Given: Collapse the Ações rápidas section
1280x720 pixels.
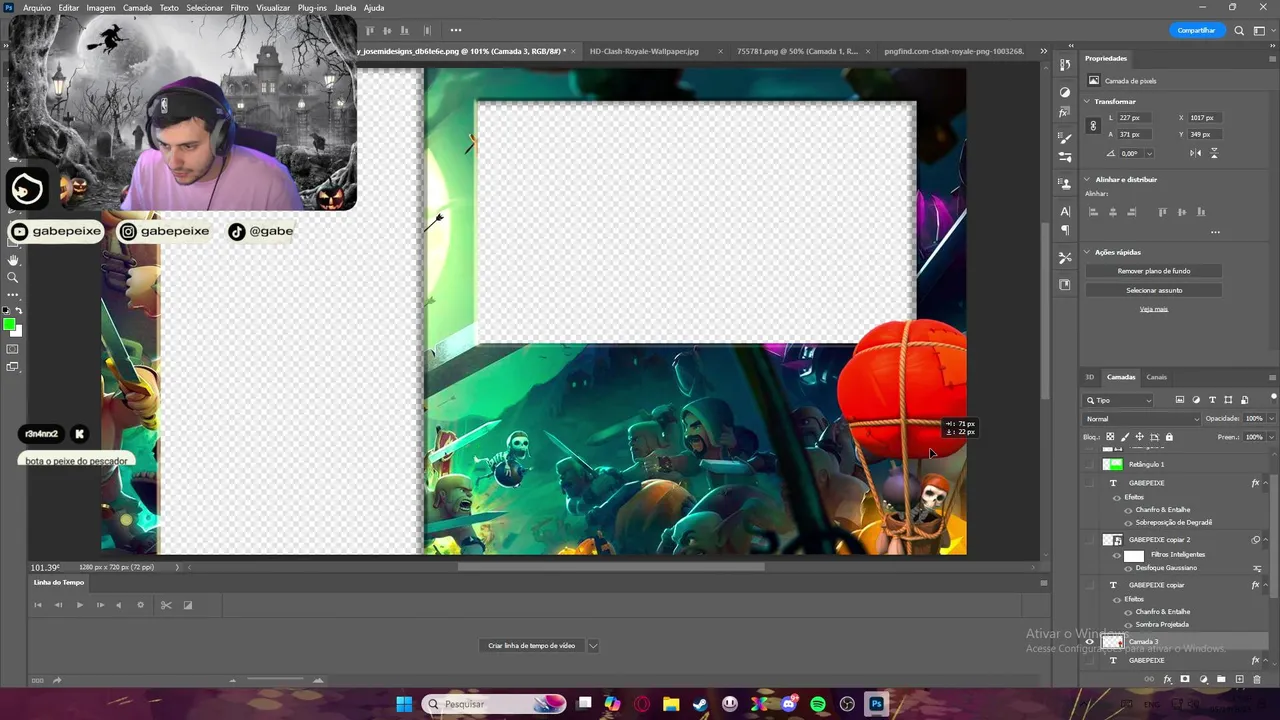Looking at the screenshot, I should [x=1088, y=252].
